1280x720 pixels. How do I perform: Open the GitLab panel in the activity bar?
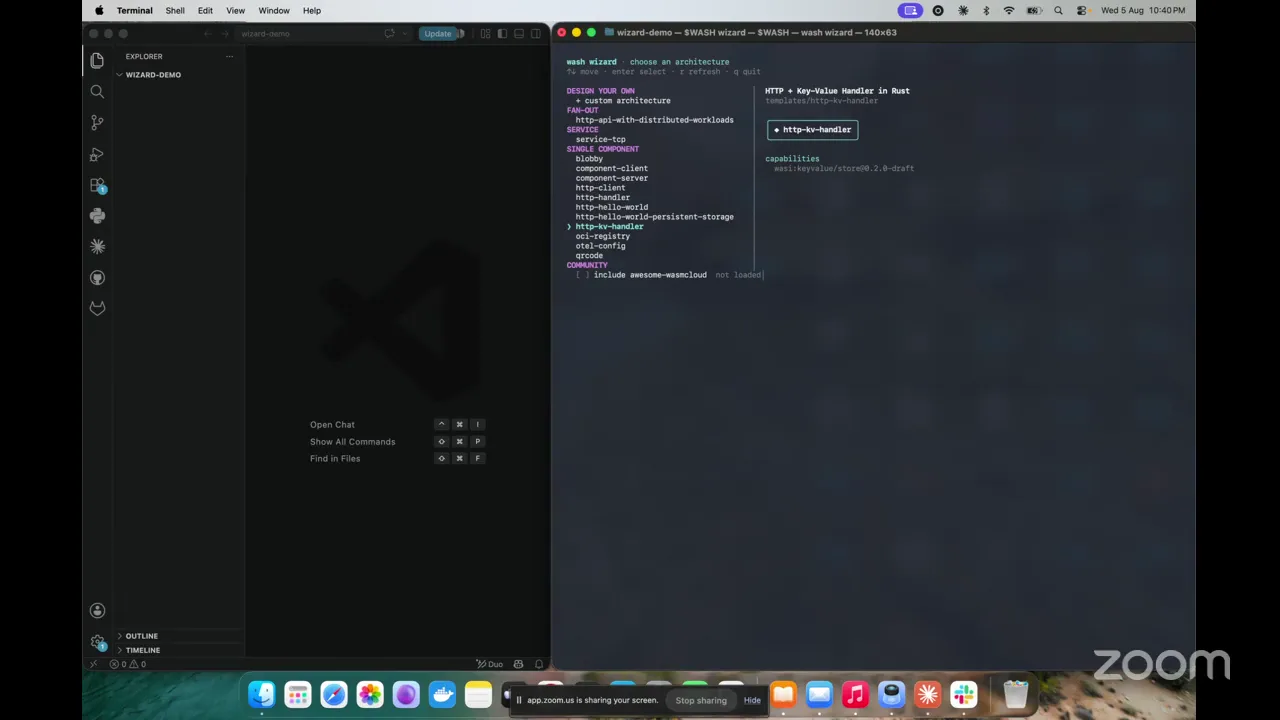pos(97,308)
